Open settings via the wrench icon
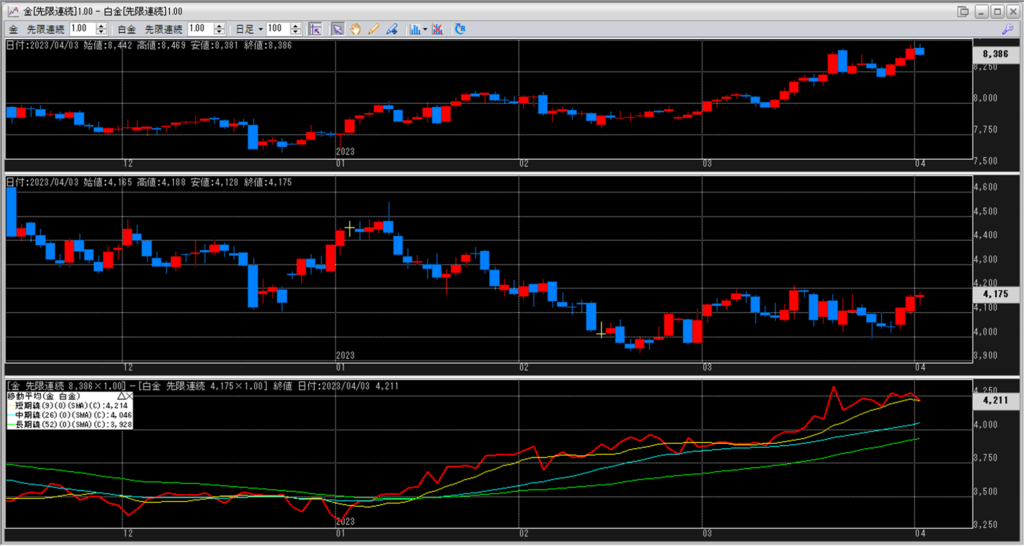Image resolution: width=1024 pixels, height=546 pixels. click(1006, 29)
